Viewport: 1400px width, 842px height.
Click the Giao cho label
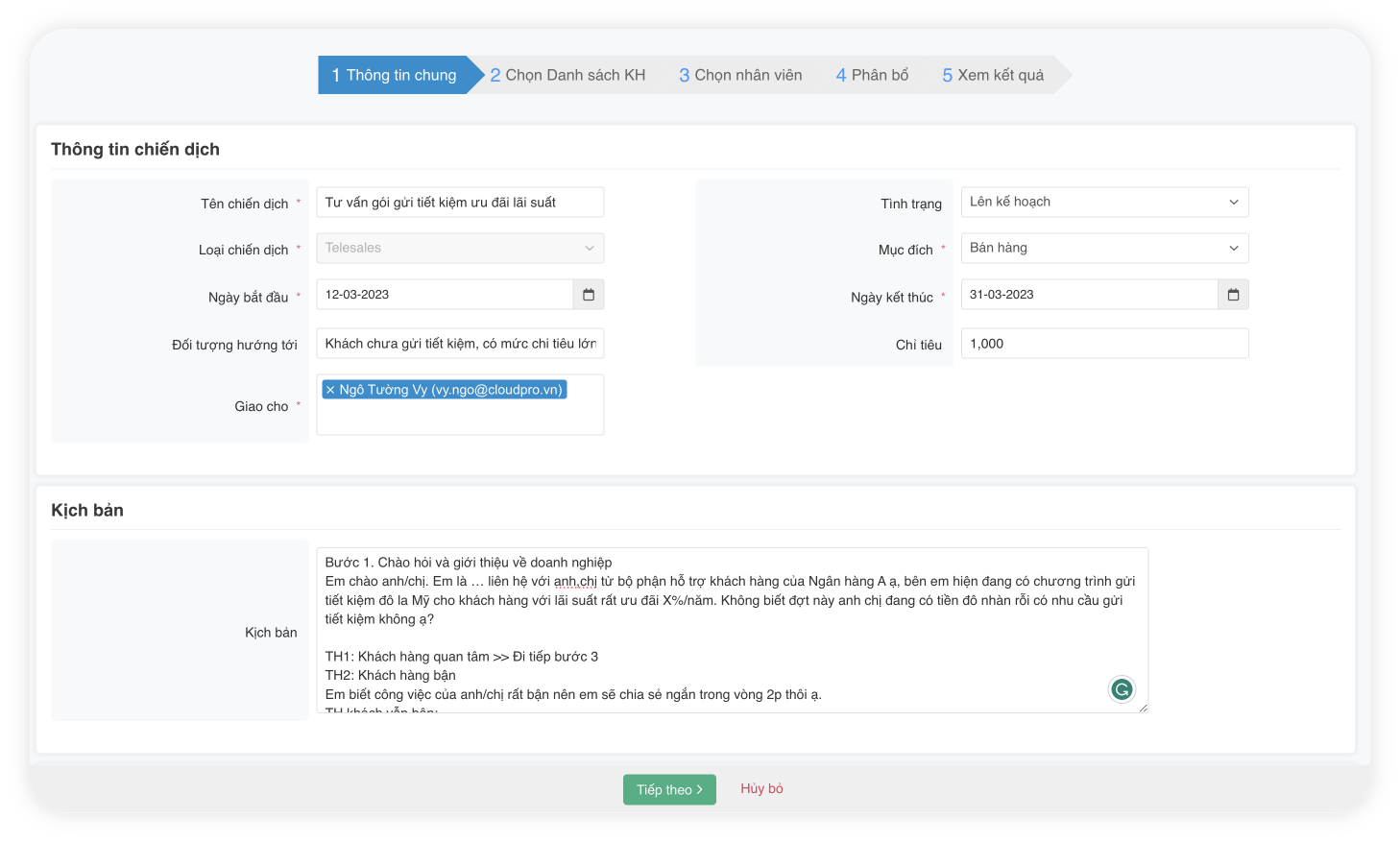(x=261, y=406)
